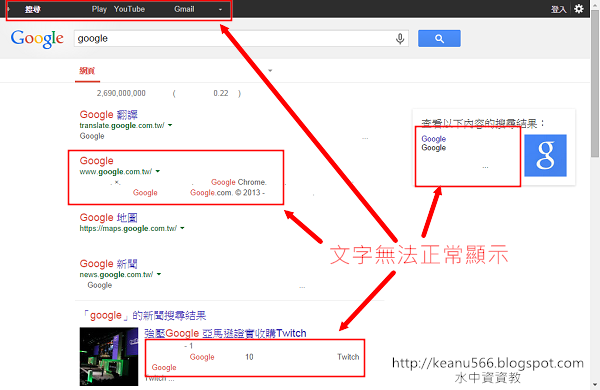Expand arrow next to translate.google.com.tw
The width and height of the screenshot is (600, 390).
170,125
